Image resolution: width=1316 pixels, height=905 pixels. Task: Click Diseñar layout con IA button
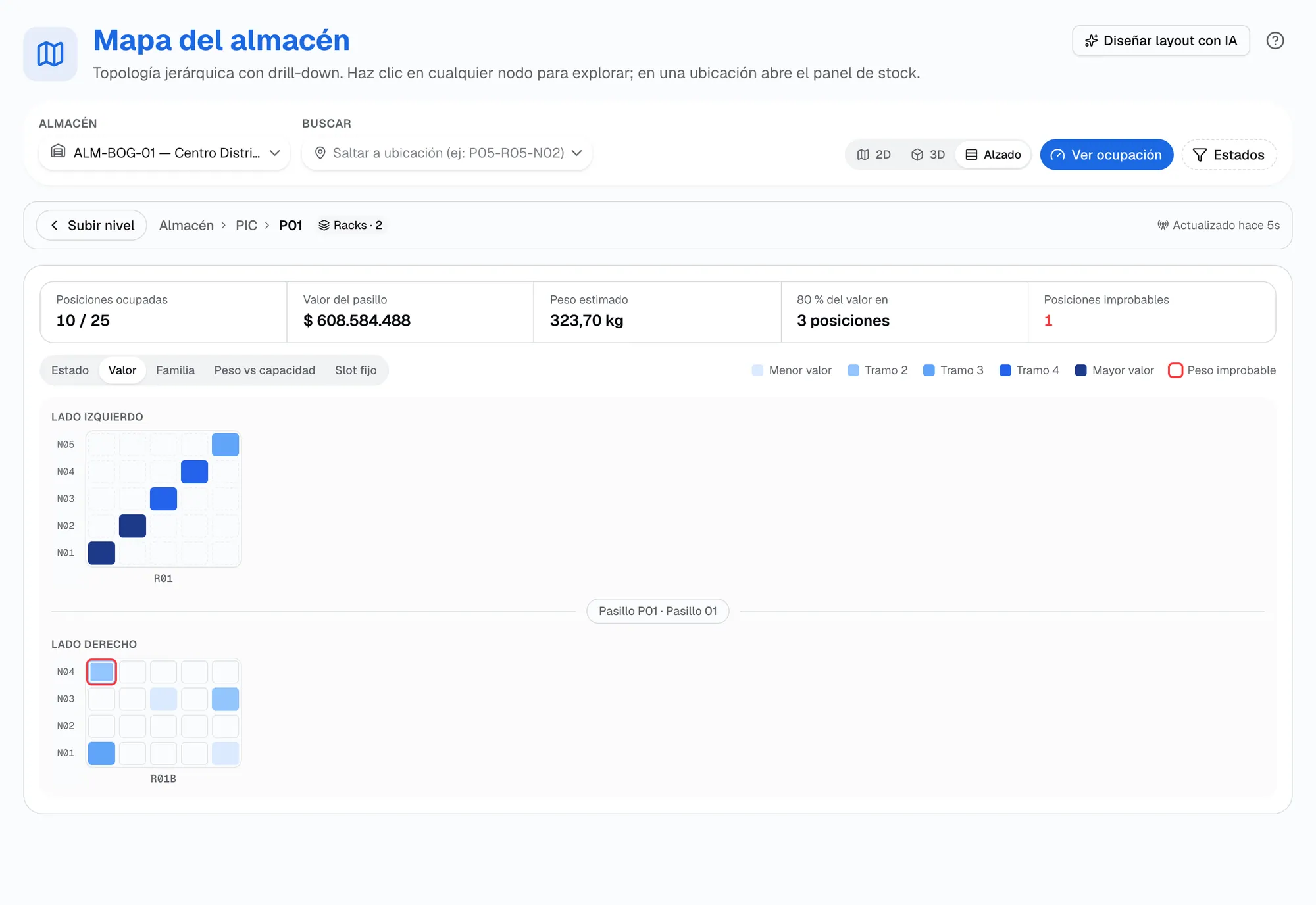(1161, 41)
